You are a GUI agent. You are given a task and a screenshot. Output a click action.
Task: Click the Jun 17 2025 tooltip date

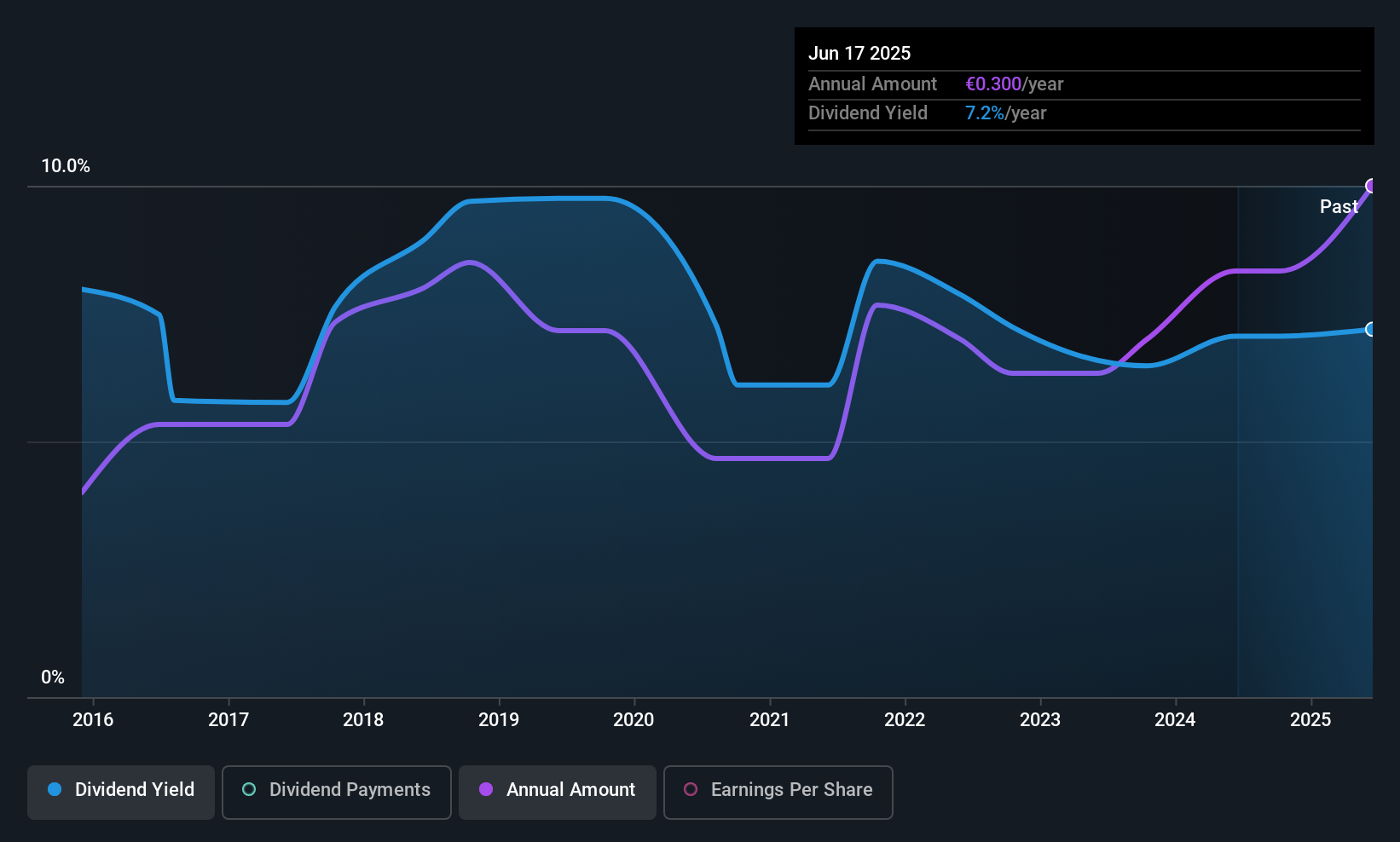click(859, 53)
